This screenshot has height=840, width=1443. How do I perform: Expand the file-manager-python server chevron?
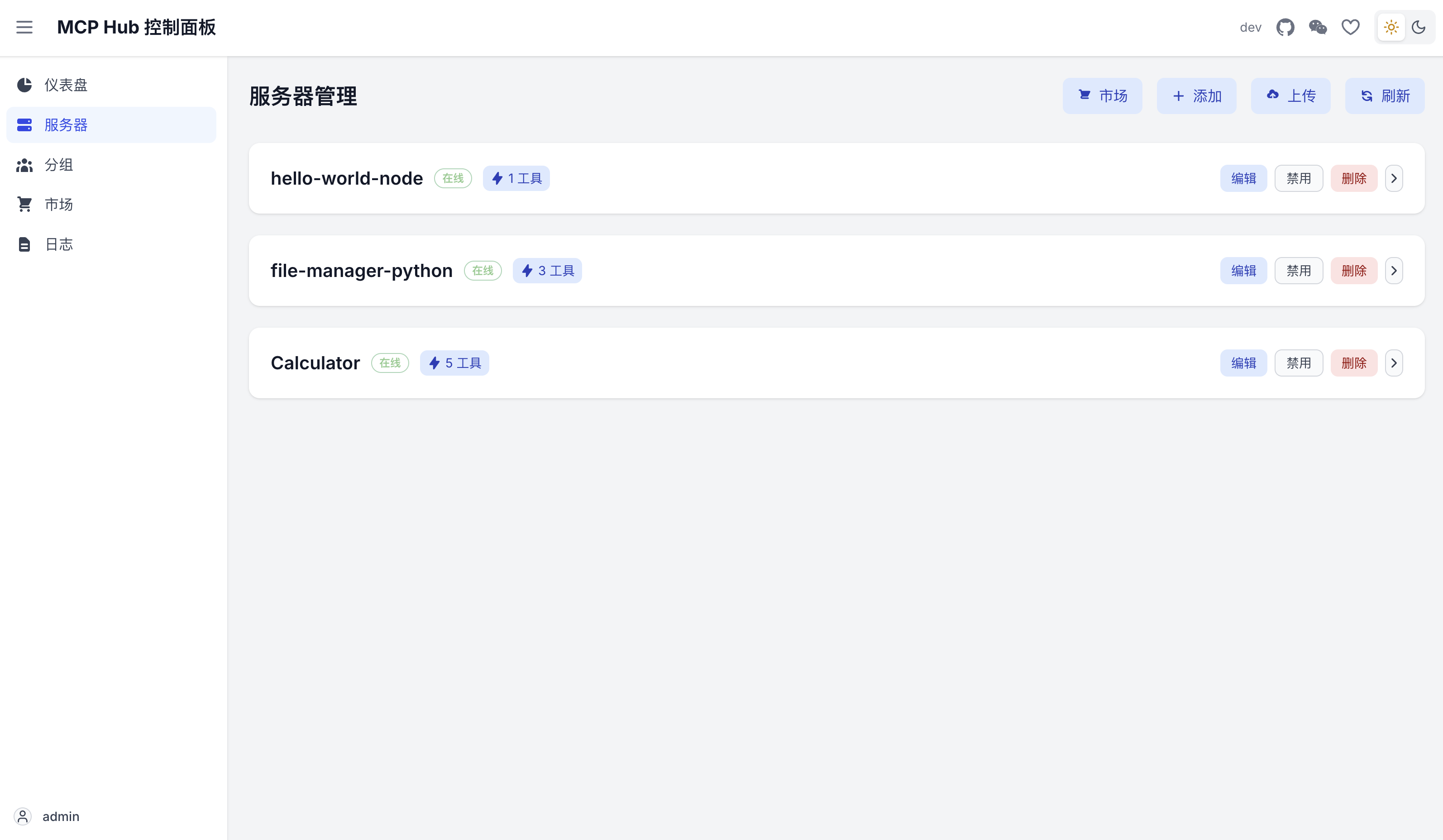pyautogui.click(x=1394, y=270)
